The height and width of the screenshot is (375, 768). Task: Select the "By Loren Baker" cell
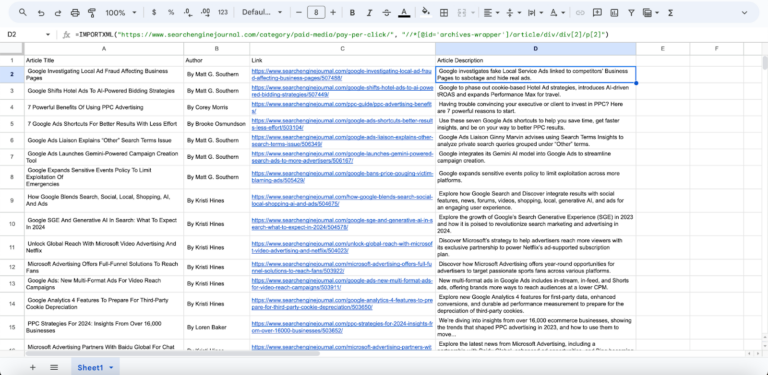[x=216, y=327]
